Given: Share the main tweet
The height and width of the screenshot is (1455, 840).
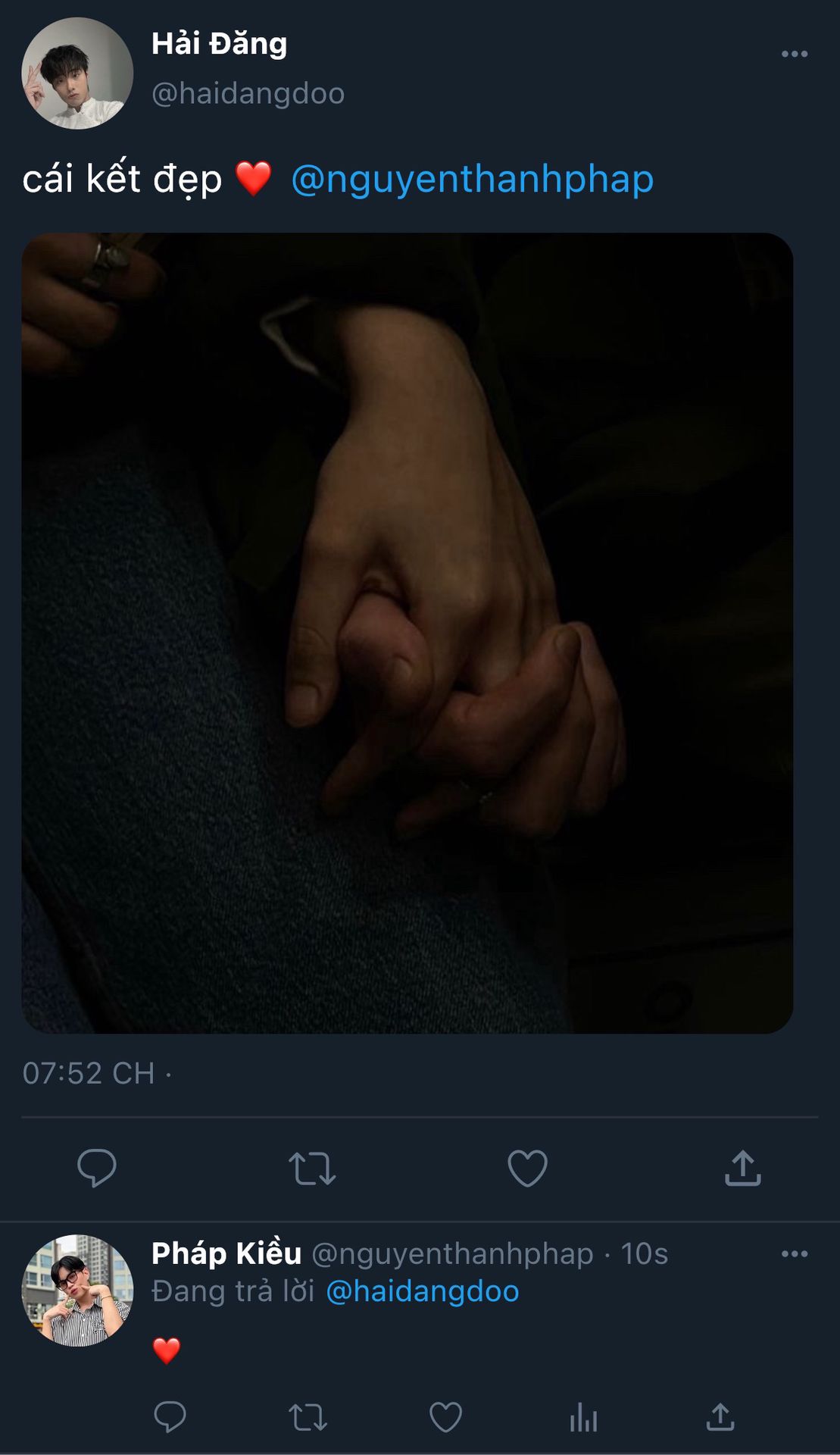Looking at the screenshot, I should (742, 1168).
